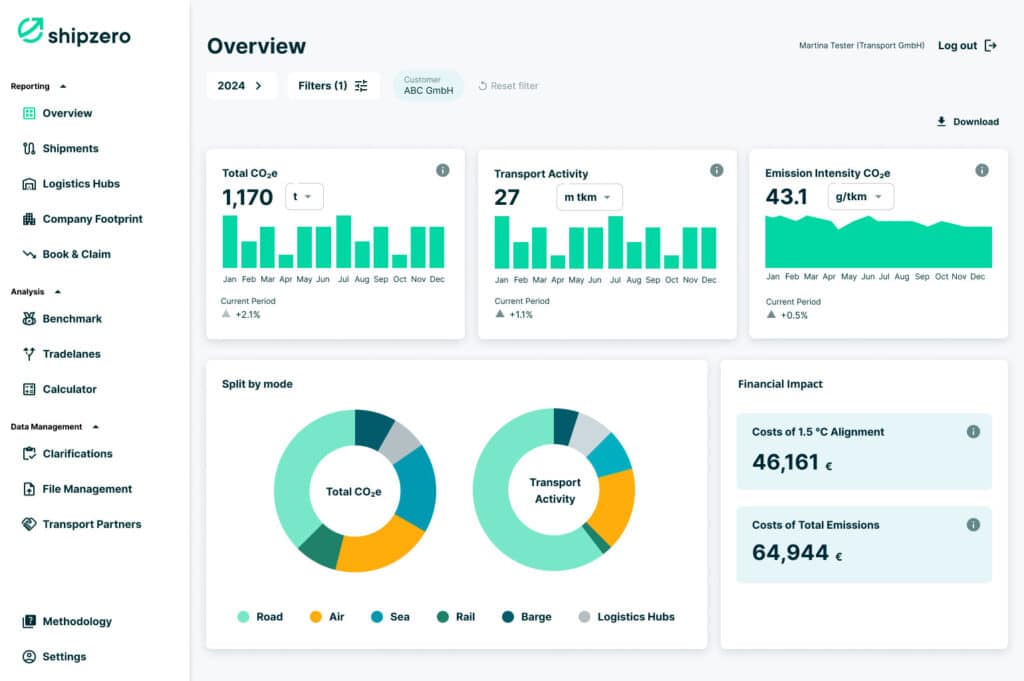1024x681 pixels.
Task: Click the Download button
Action: click(967, 122)
